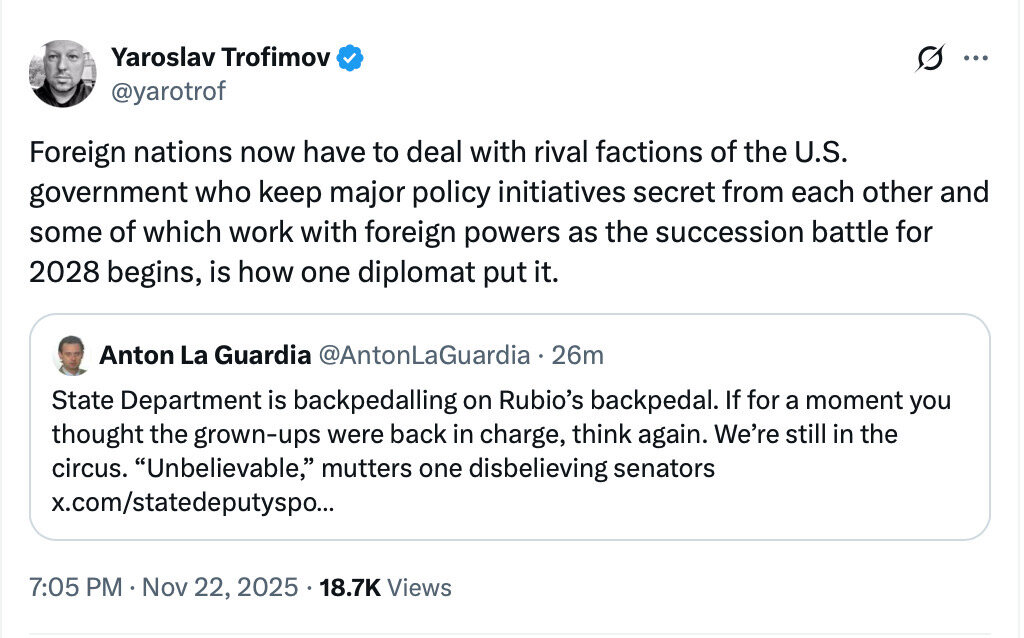
Task: Click the Anton La Guardia name
Action: (203, 355)
